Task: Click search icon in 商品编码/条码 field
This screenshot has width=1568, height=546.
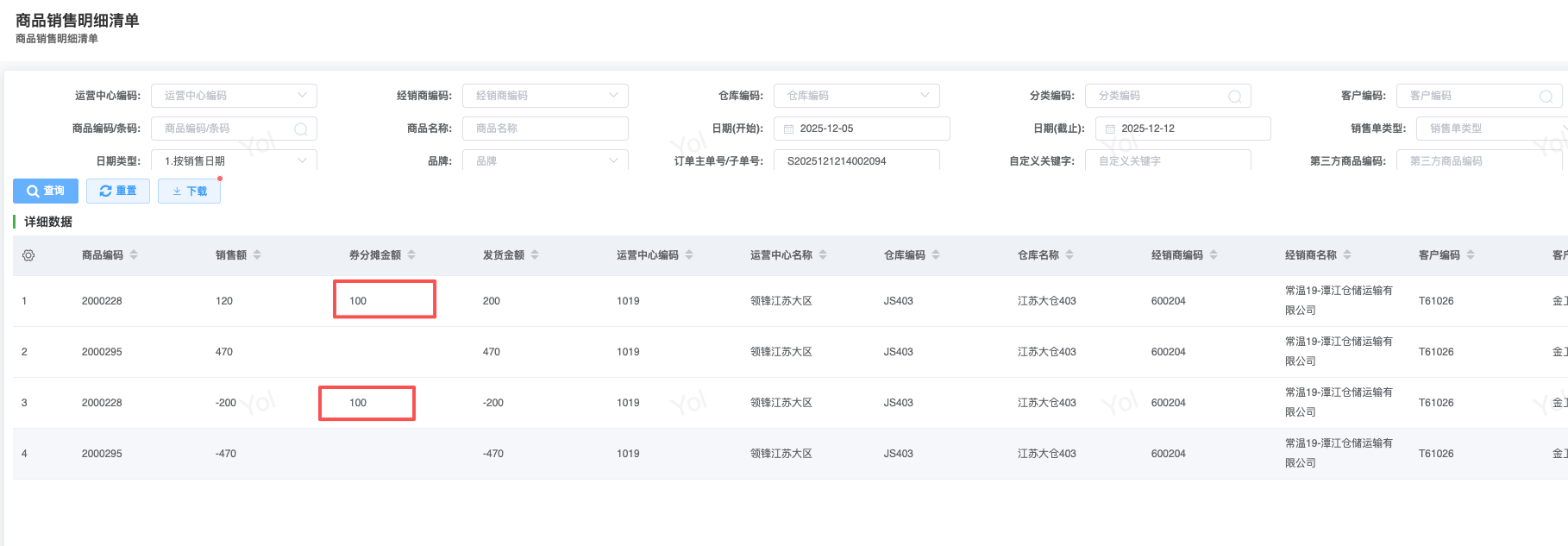Action: (x=301, y=129)
